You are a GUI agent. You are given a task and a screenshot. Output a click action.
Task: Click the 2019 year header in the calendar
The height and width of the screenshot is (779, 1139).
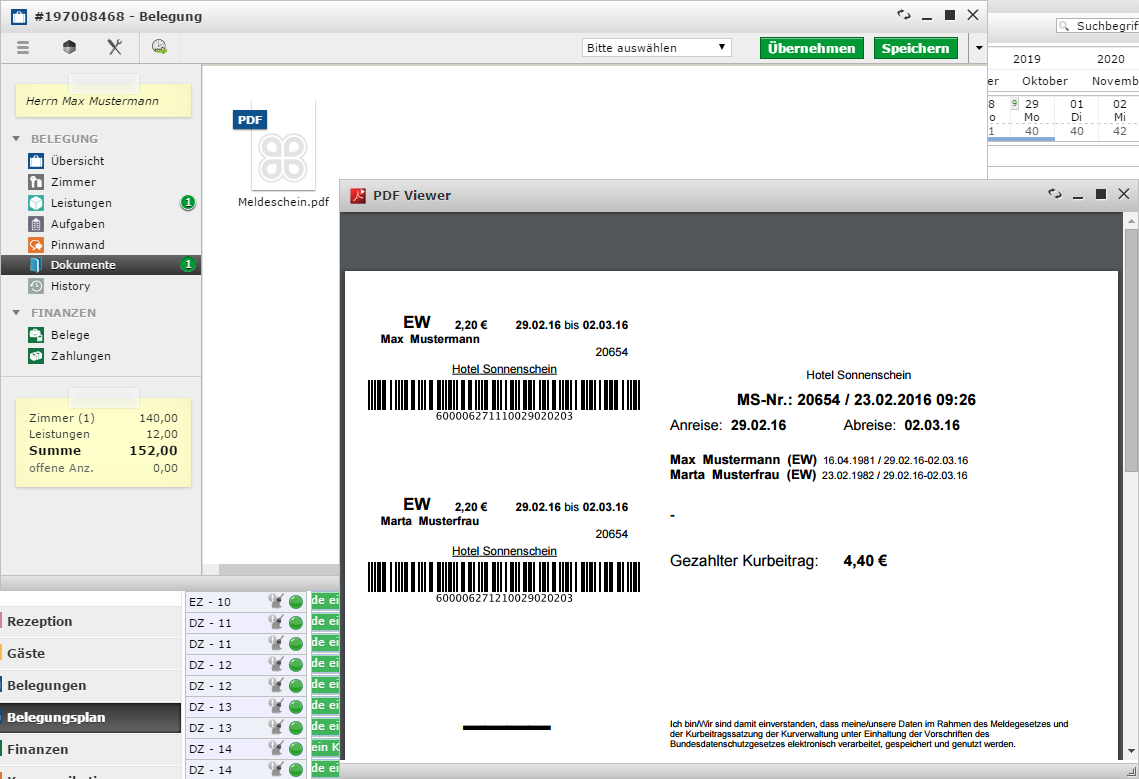(1026, 59)
